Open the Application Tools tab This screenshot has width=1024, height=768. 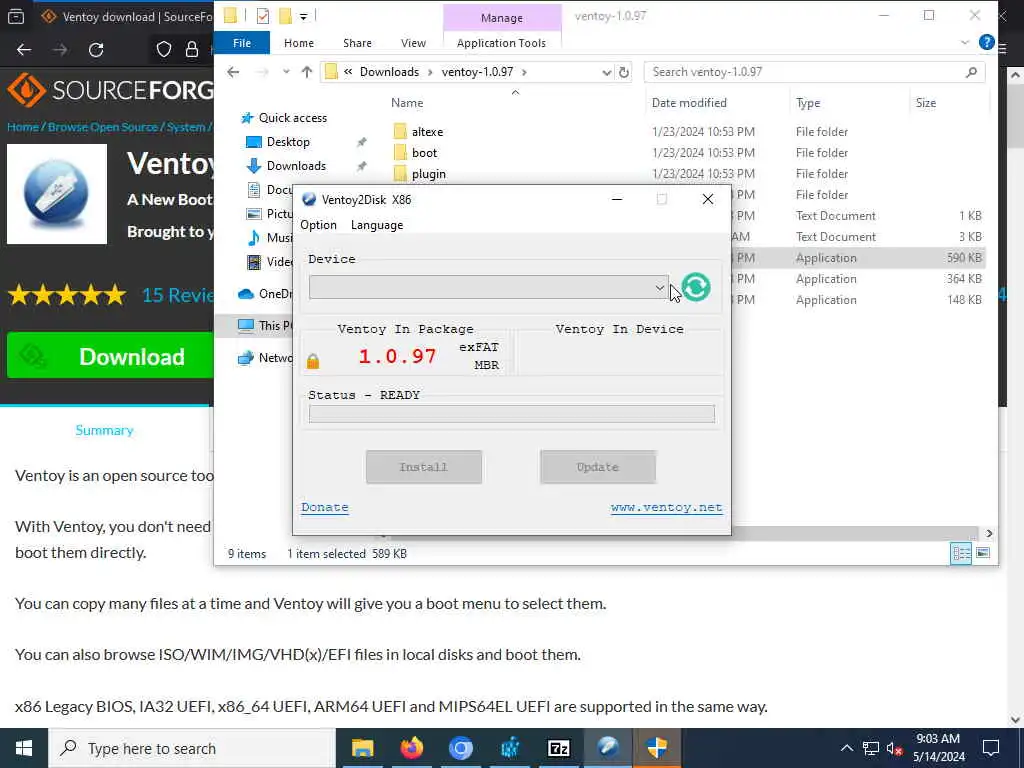(x=502, y=43)
